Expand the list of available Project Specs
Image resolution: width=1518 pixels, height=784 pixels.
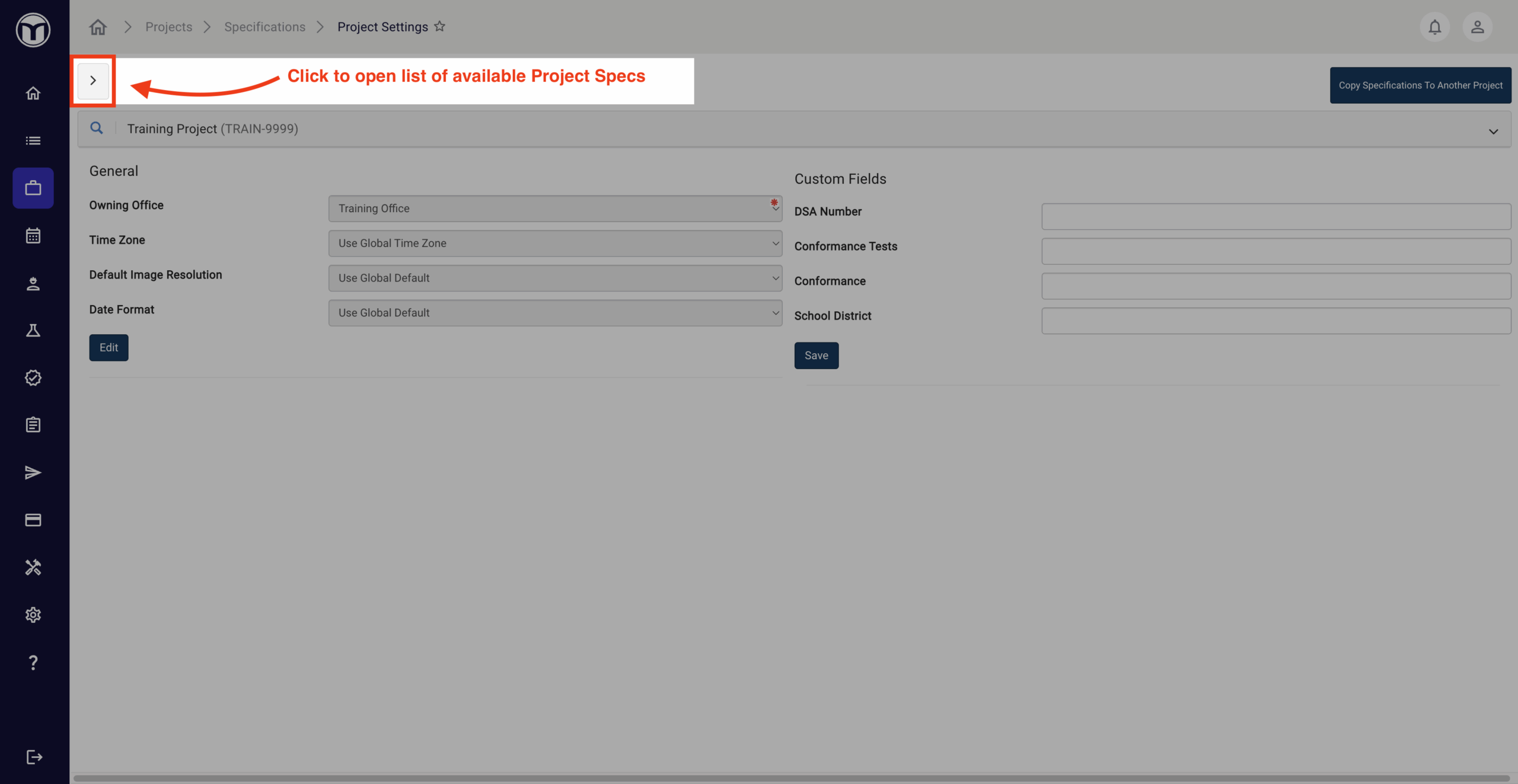click(x=93, y=81)
